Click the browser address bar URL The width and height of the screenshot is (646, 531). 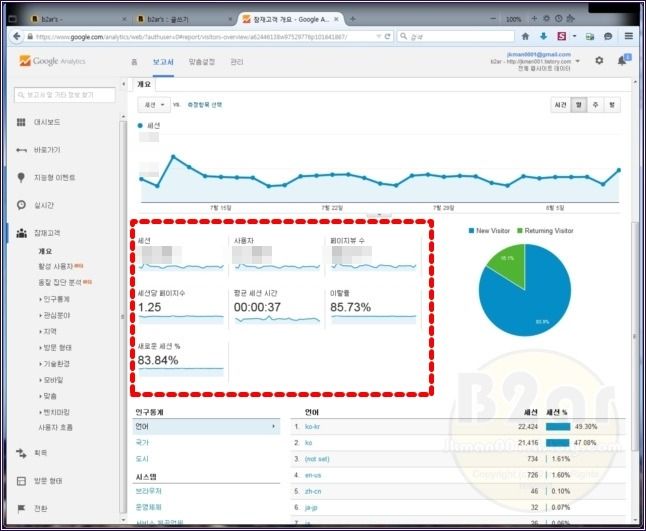[x=192, y=37]
